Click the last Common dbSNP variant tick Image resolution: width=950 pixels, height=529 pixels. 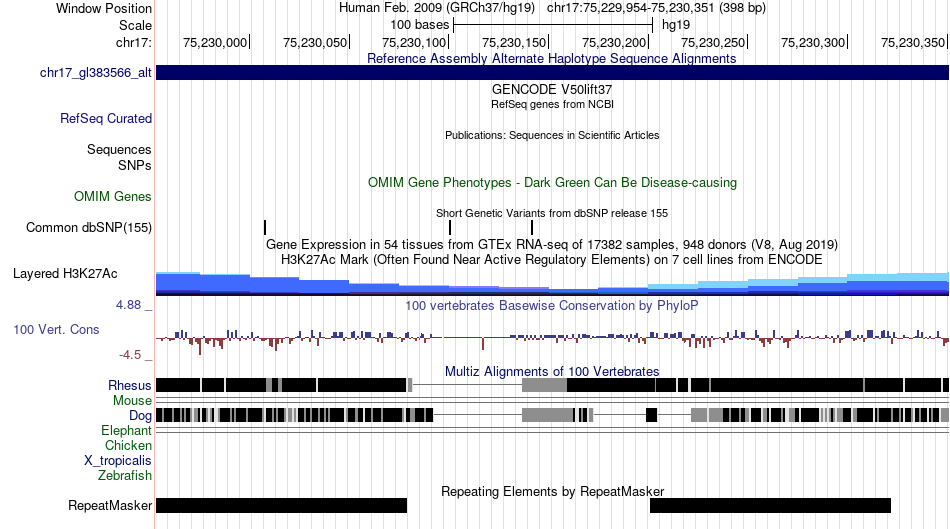pos(532,227)
